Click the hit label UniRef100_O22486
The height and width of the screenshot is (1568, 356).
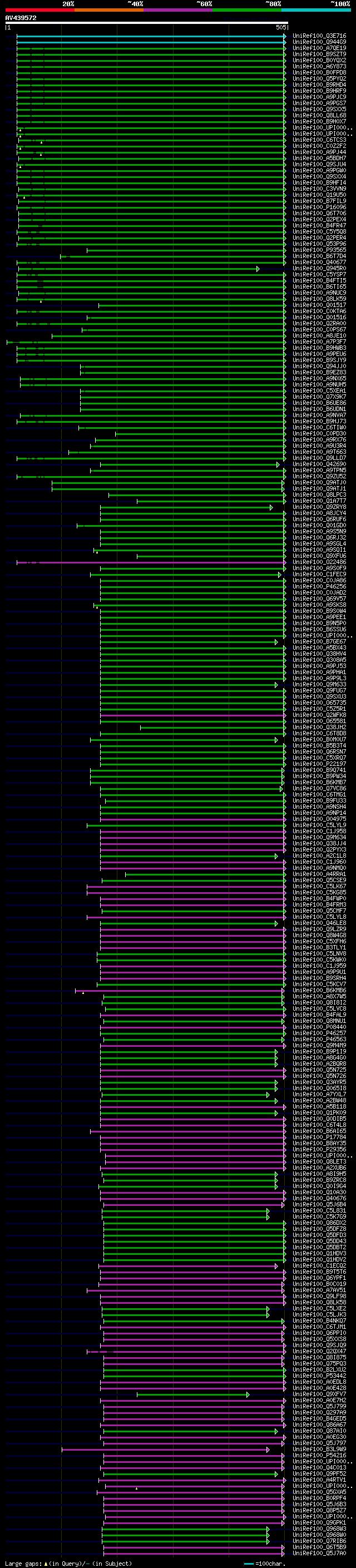(319, 562)
